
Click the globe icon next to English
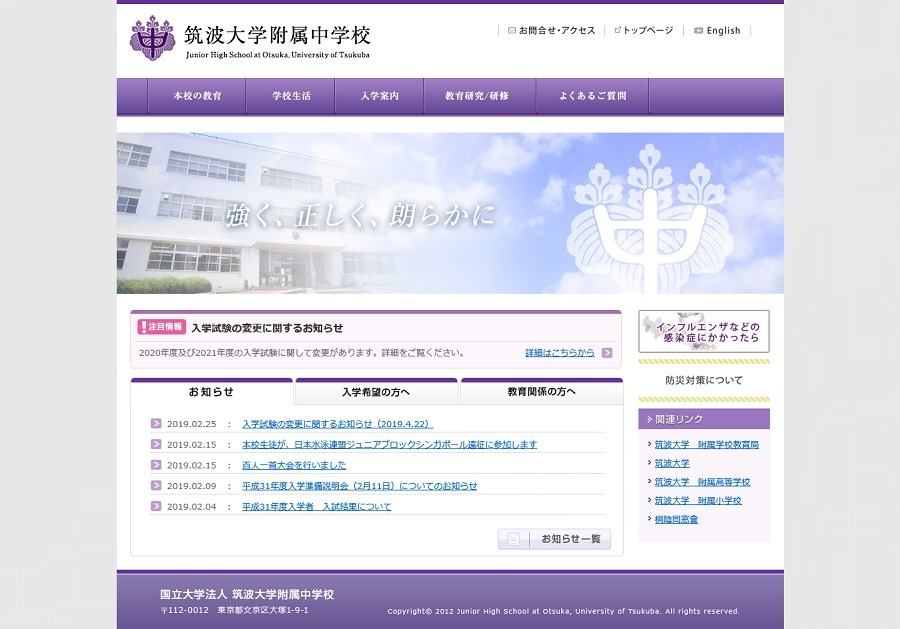pyautogui.click(x=698, y=30)
